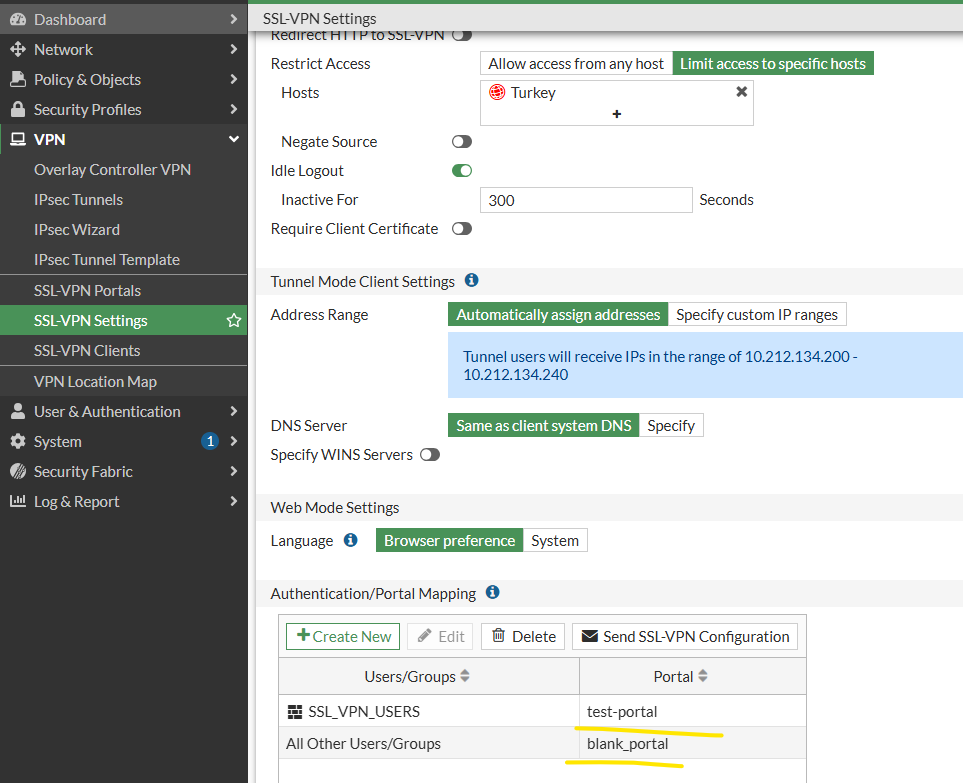Add a host with the plus icon

tap(617, 114)
